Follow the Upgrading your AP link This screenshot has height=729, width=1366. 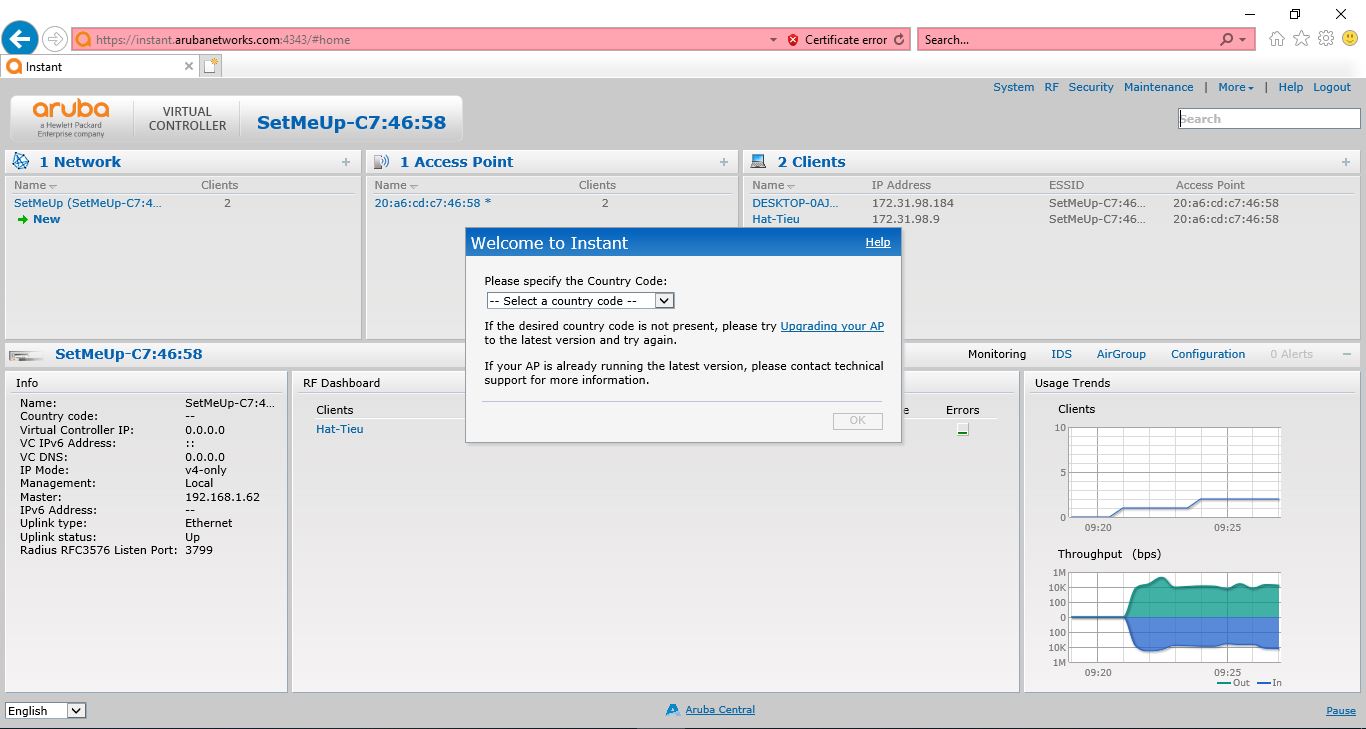(x=832, y=326)
